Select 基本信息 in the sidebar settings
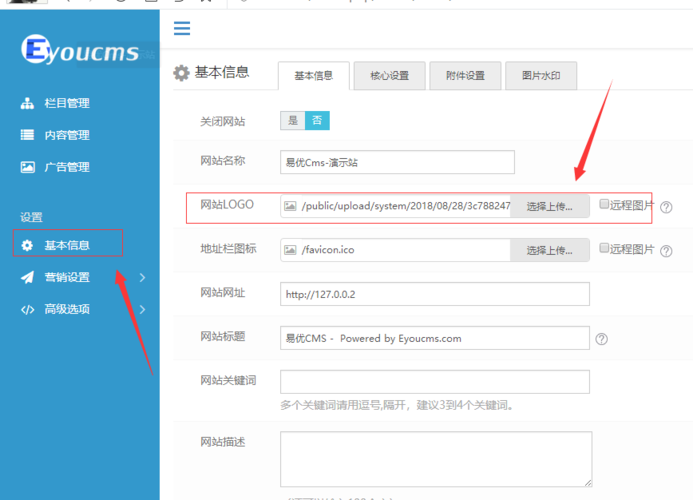 (68, 243)
